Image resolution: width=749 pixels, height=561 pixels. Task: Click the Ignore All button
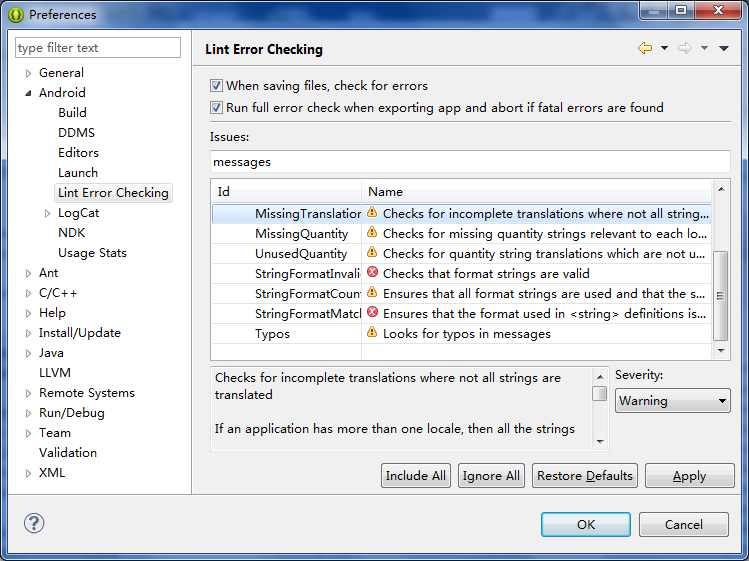click(491, 475)
